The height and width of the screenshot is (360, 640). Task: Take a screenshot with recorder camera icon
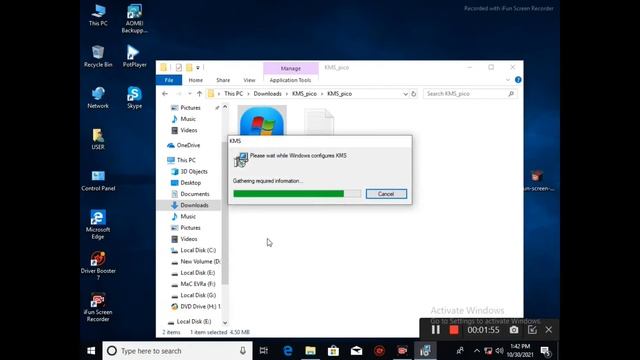(x=514, y=330)
